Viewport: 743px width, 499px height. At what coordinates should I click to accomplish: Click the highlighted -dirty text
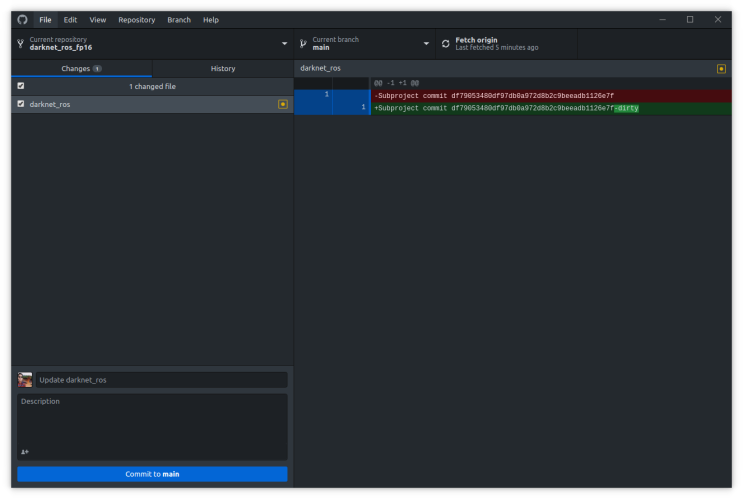click(626, 108)
